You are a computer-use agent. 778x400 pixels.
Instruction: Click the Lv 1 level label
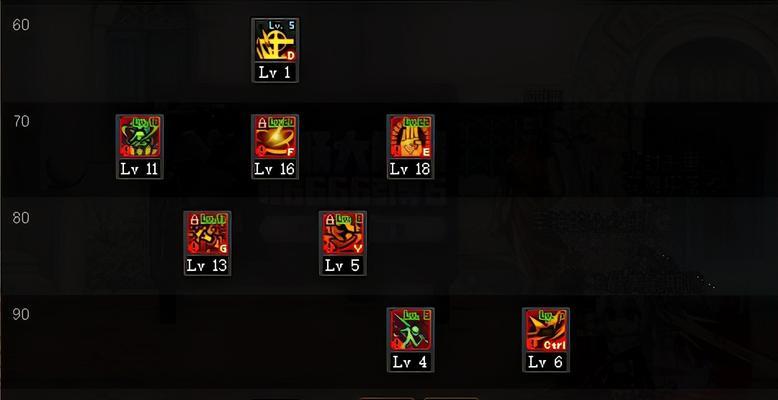275,72
